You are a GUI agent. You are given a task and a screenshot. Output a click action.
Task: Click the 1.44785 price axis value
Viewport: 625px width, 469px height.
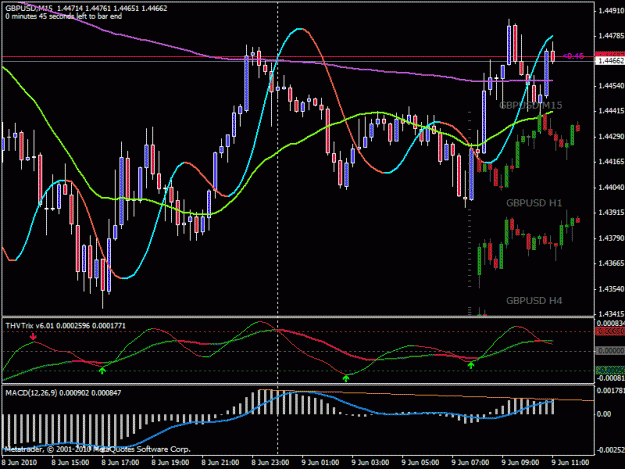[611, 36]
